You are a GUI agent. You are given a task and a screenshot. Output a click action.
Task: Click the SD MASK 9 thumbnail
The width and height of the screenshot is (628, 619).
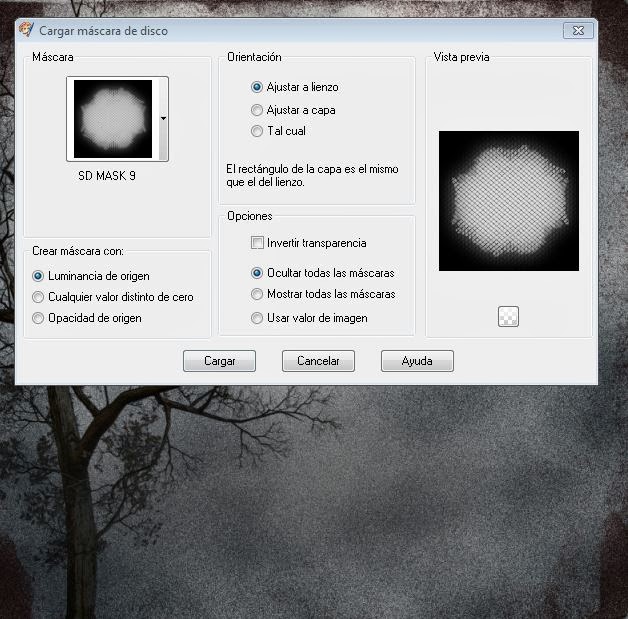click(x=113, y=119)
